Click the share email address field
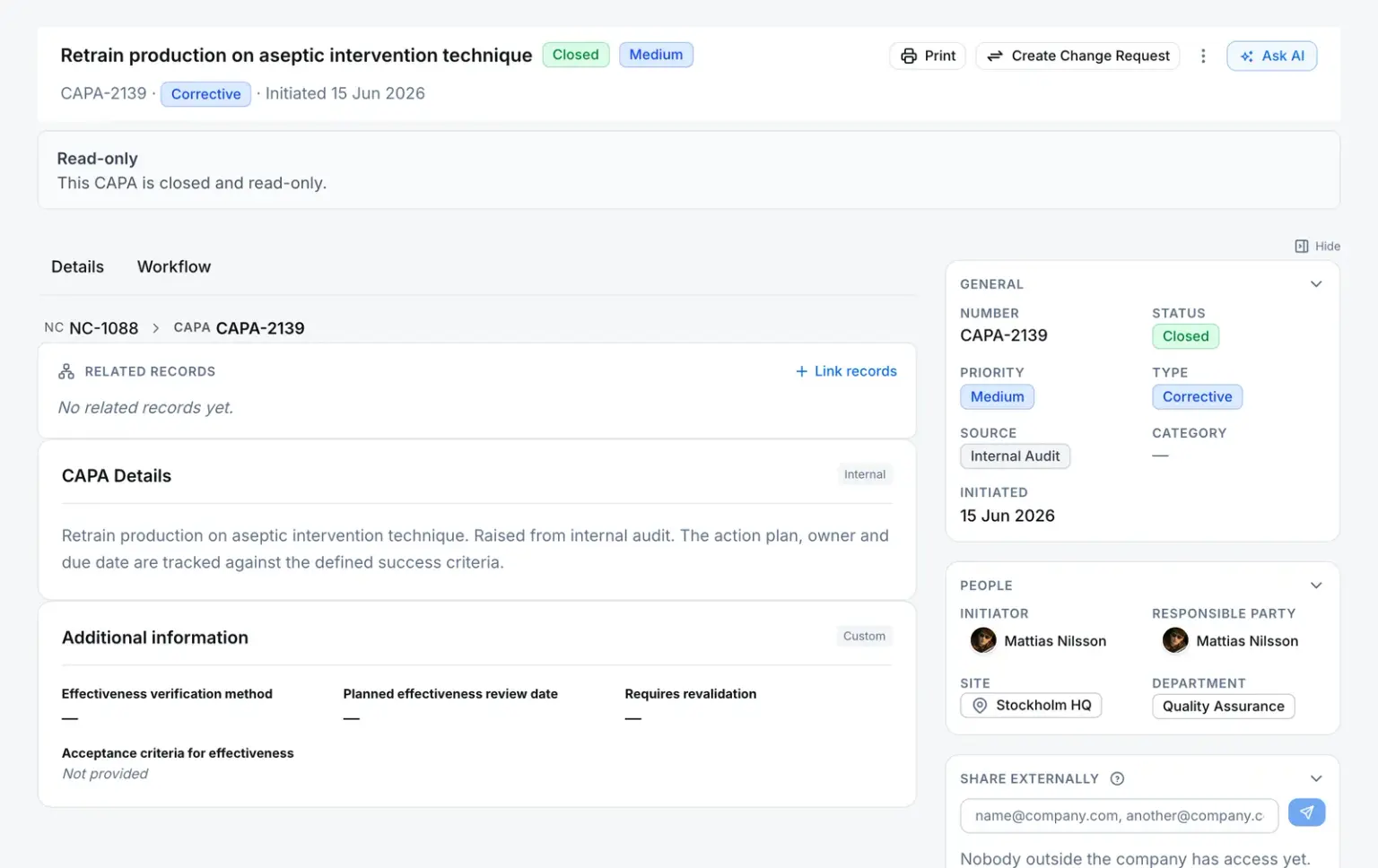The height and width of the screenshot is (868, 1378). pyautogui.click(x=1119, y=816)
